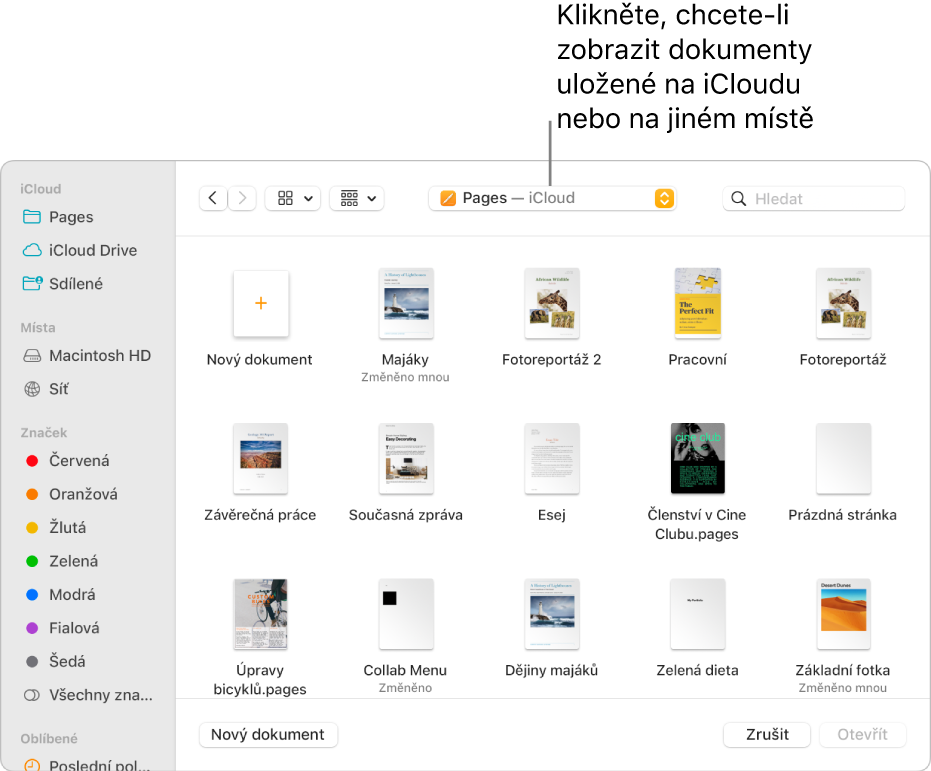Select the Závěrečná práce document thumbnail
931x771 pixels.
tap(261, 459)
